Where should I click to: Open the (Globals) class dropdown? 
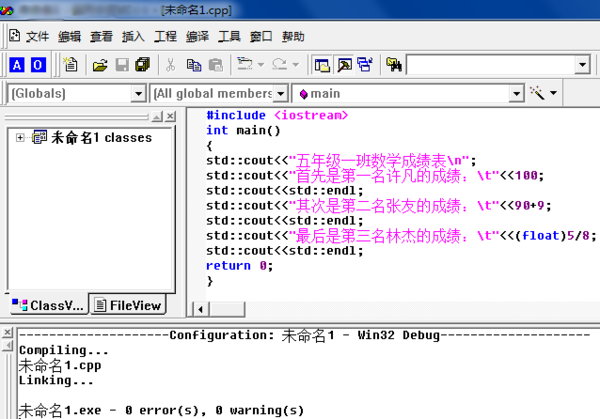pos(138,93)
